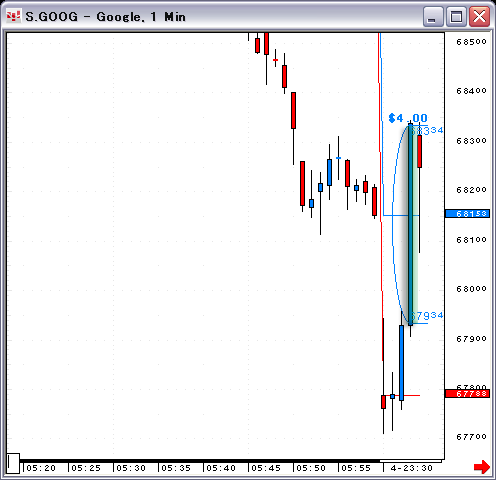Click the 05:25 time axis label

pos(86,468)
